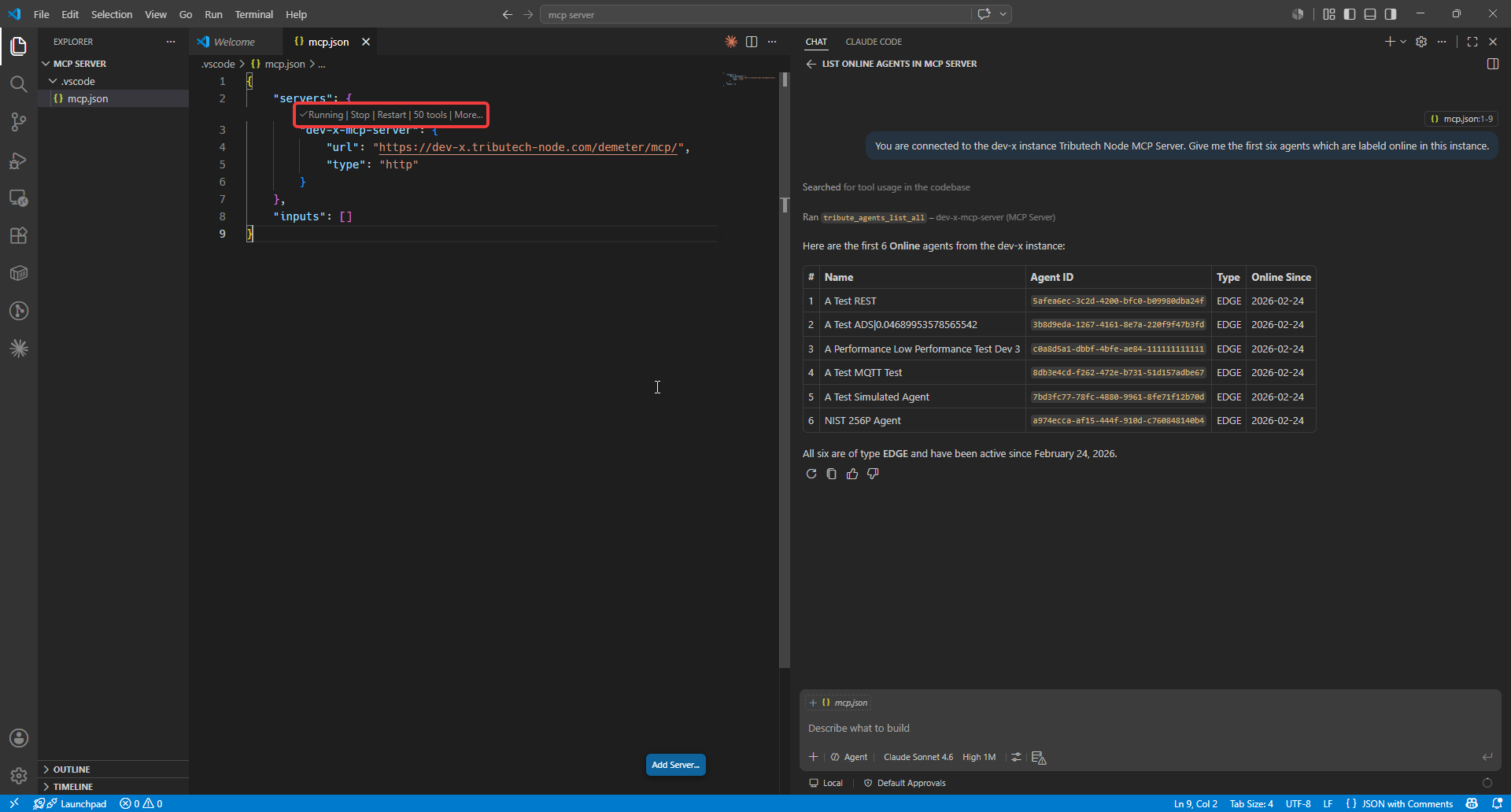Open Configure Tools icon in chat input
This screenshot has width=1511, height=812.
pos(1016,757)
